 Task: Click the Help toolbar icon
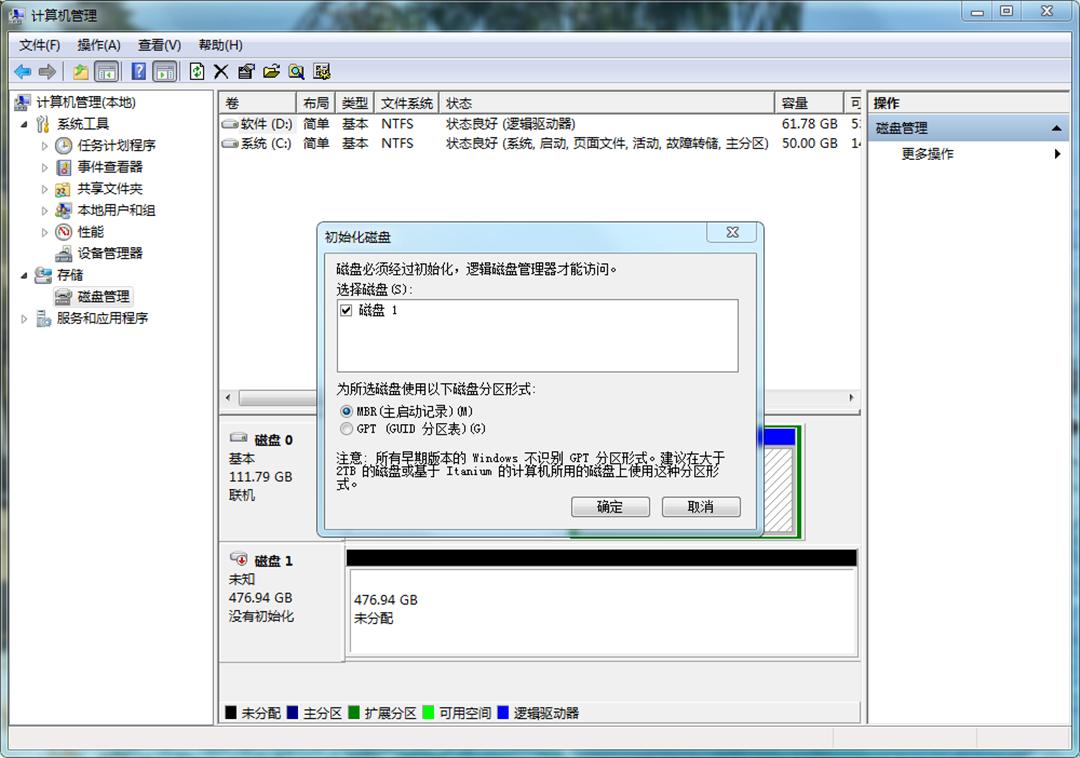click(138, 71)
